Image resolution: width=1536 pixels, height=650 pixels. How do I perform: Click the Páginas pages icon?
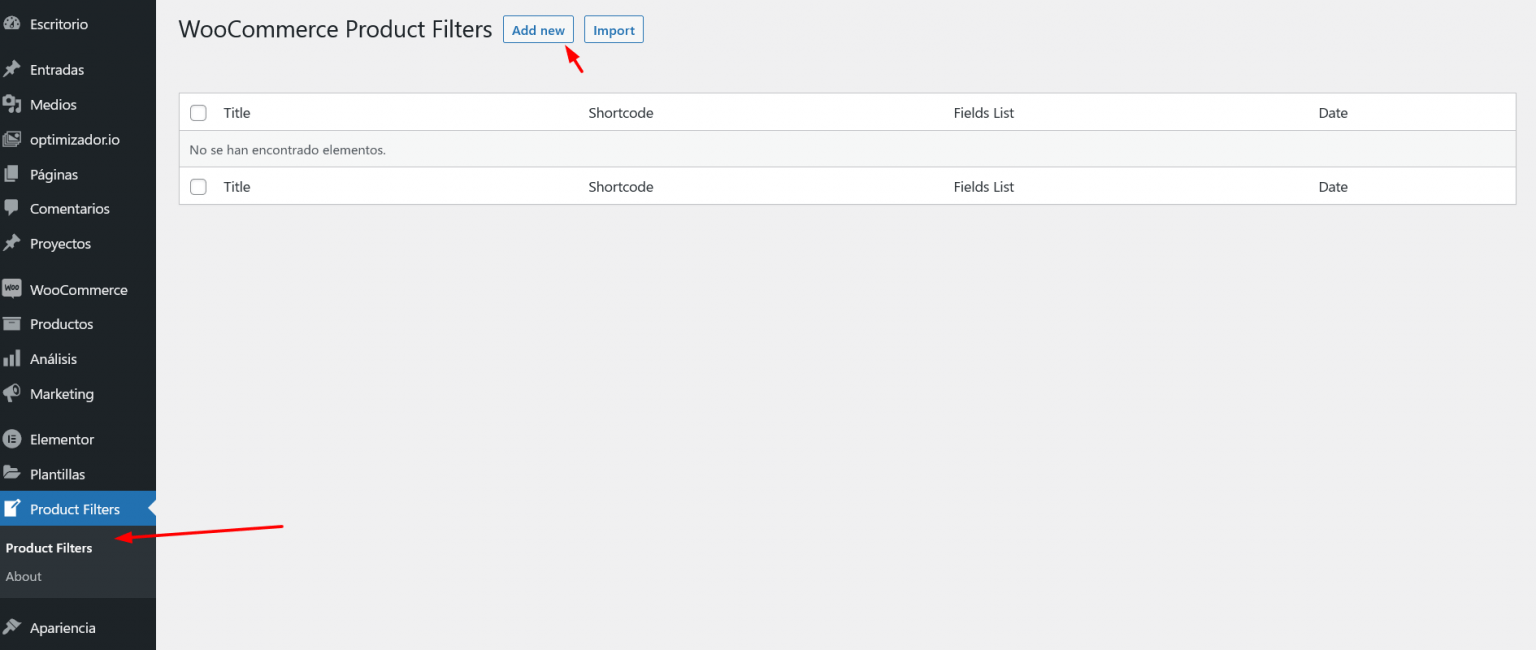coord(12,174)
